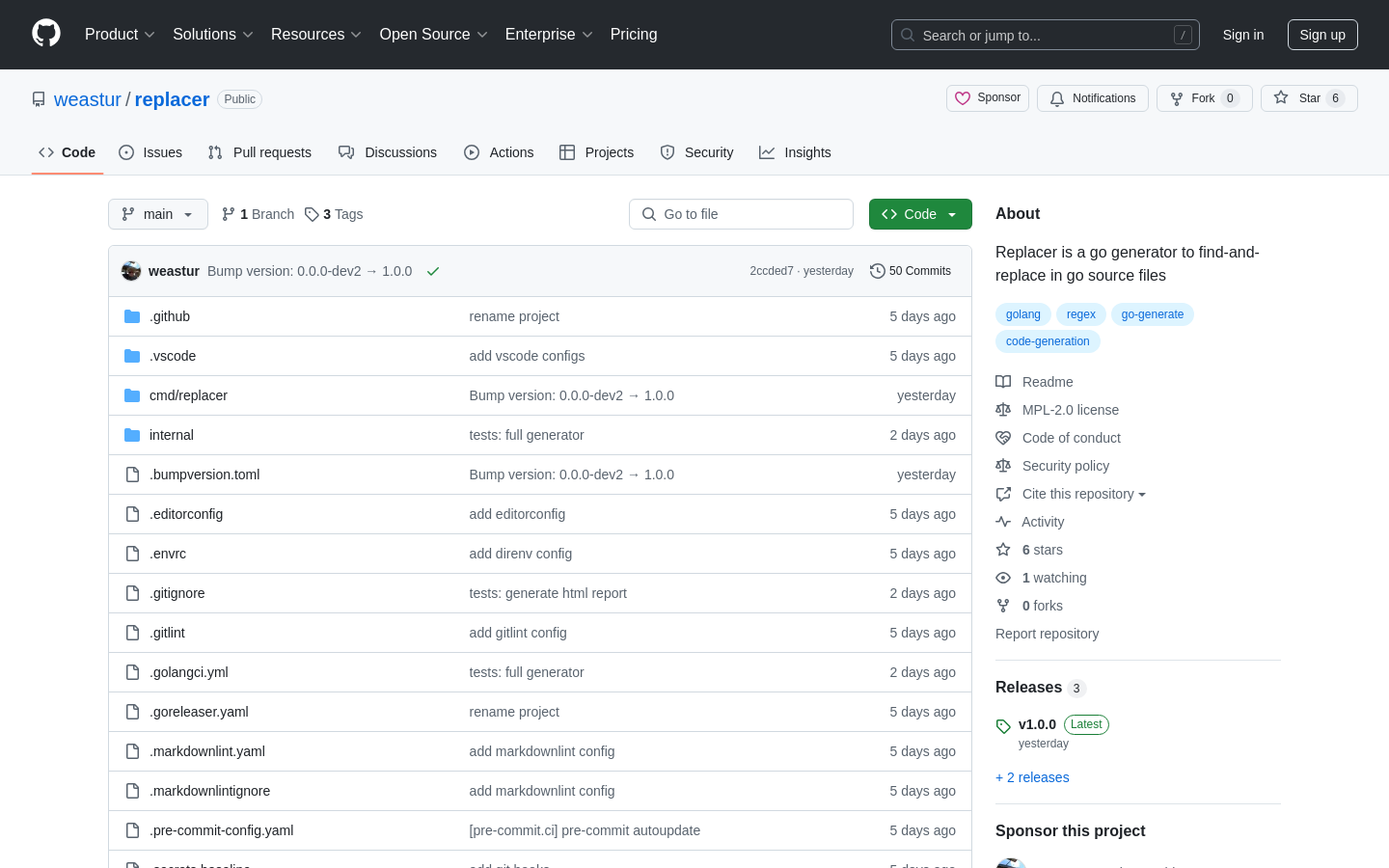Image resolution: width=1389 pixels, height=868 pixels.
Task: Click the weastur avatar in commit row
Action: [x=131, y=271]
